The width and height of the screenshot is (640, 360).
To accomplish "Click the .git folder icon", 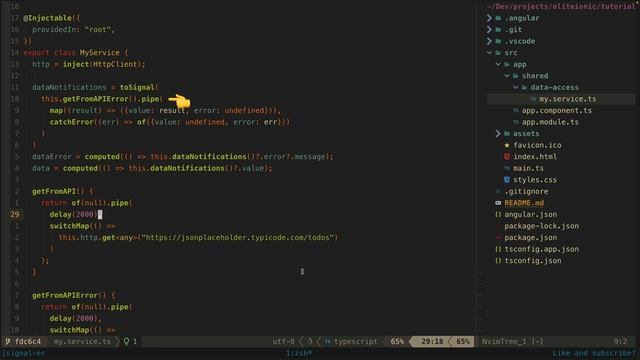I will [x=498, y=29].
